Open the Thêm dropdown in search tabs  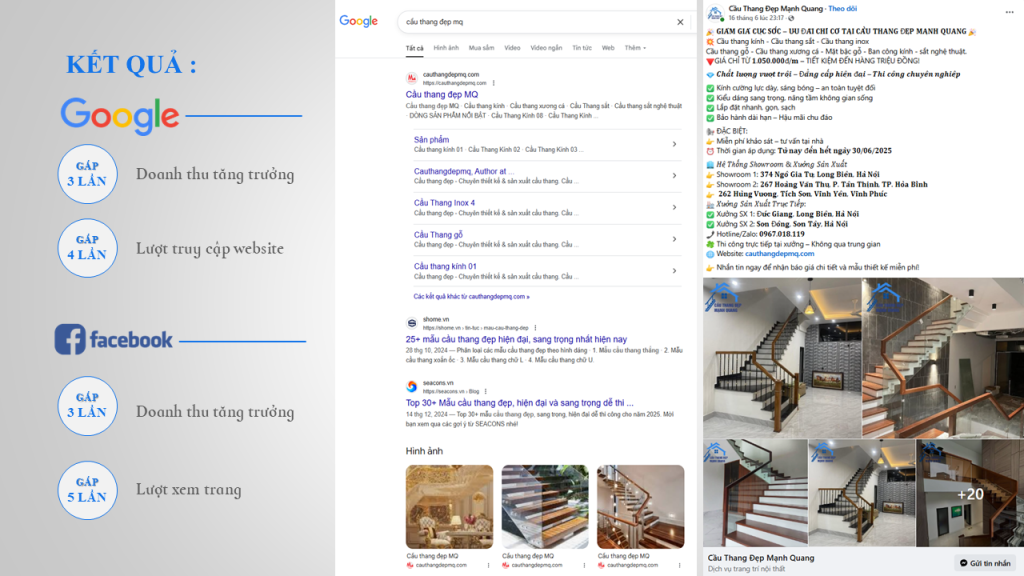pos(635,48)
